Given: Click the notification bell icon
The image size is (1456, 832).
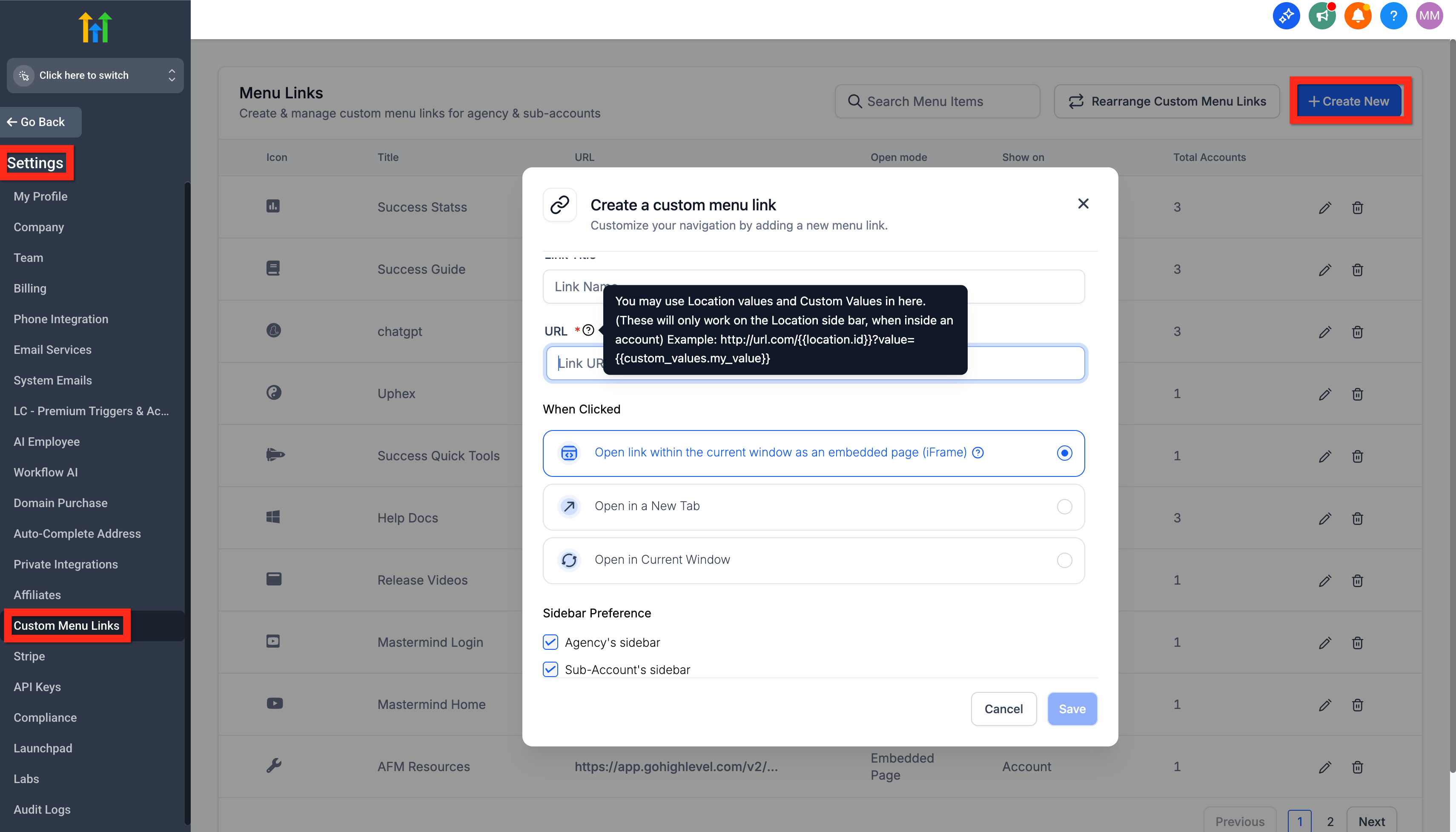Looking at the screenshot, I should [1357, 16].
